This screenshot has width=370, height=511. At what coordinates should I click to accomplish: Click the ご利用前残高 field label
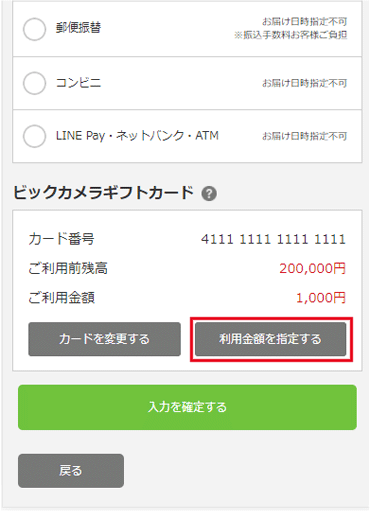pos(68,268)
